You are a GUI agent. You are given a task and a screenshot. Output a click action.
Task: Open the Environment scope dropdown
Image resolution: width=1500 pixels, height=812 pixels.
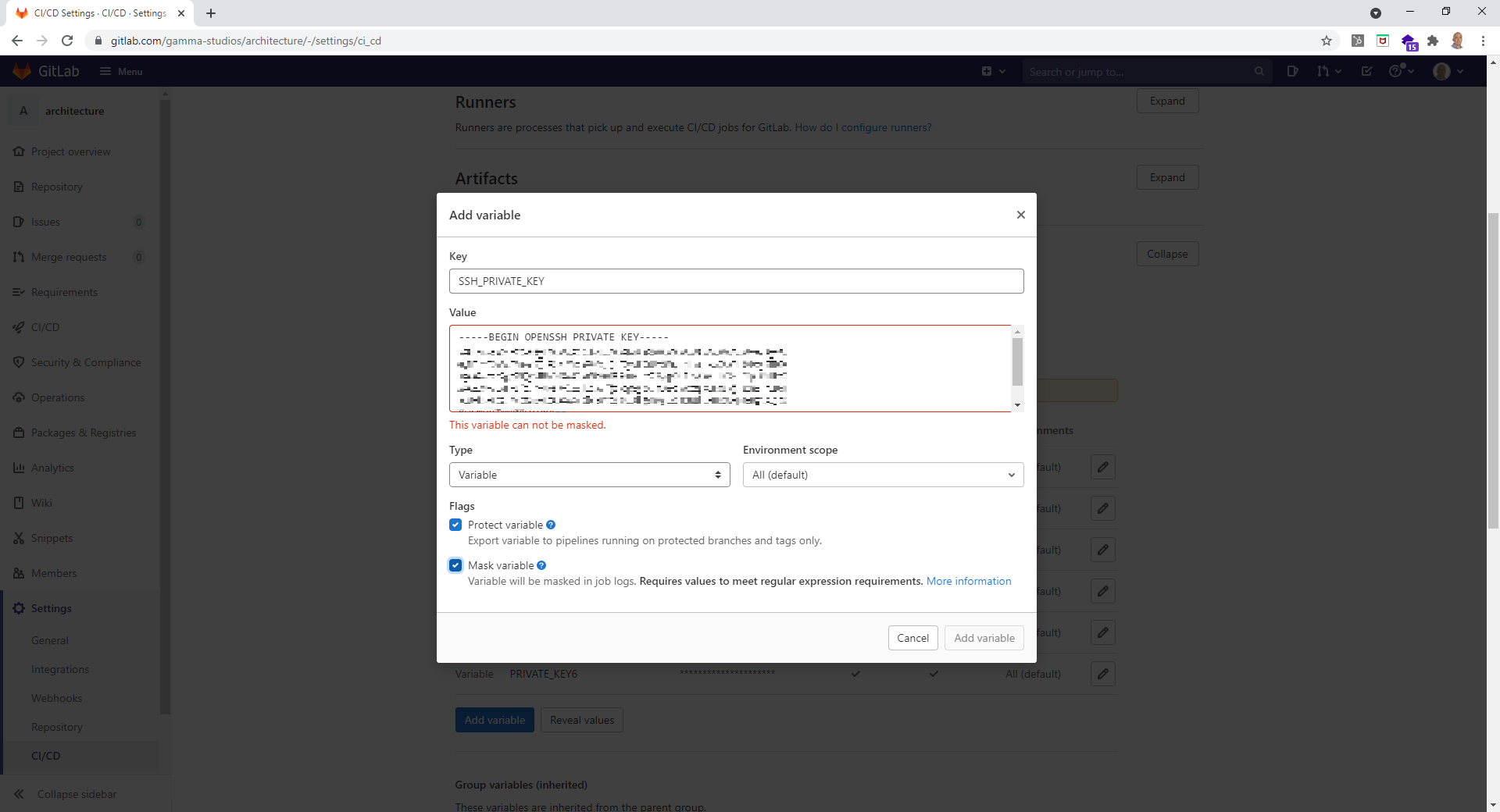(883, 475)
